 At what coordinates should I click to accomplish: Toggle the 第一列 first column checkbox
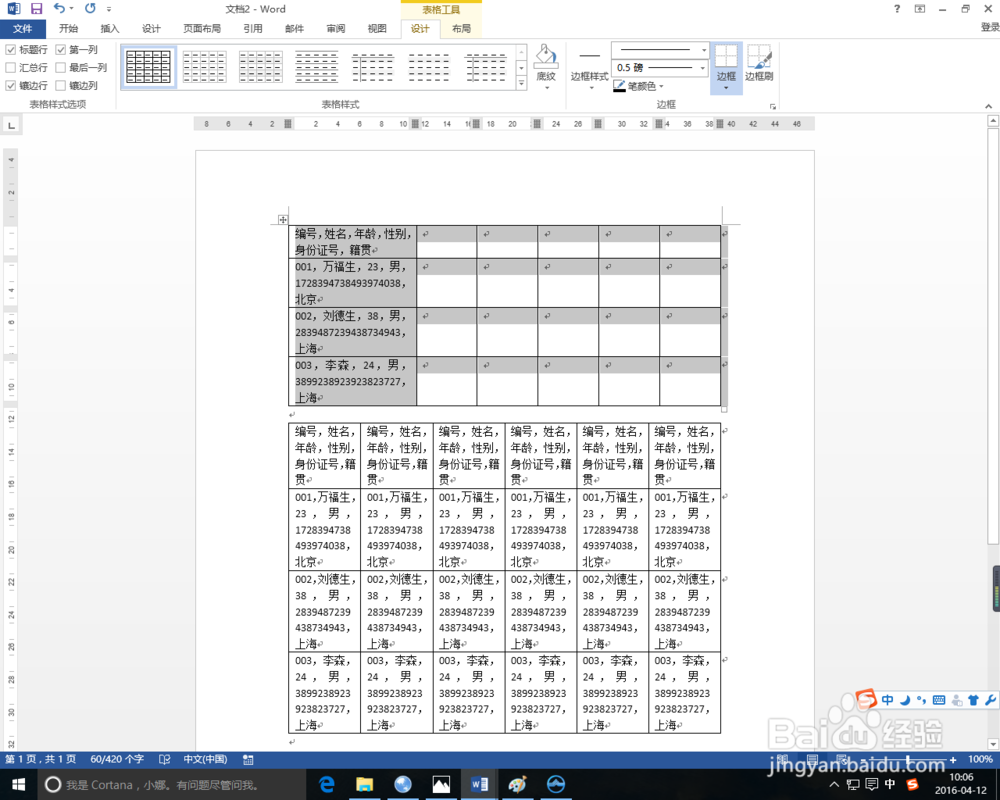61,50
